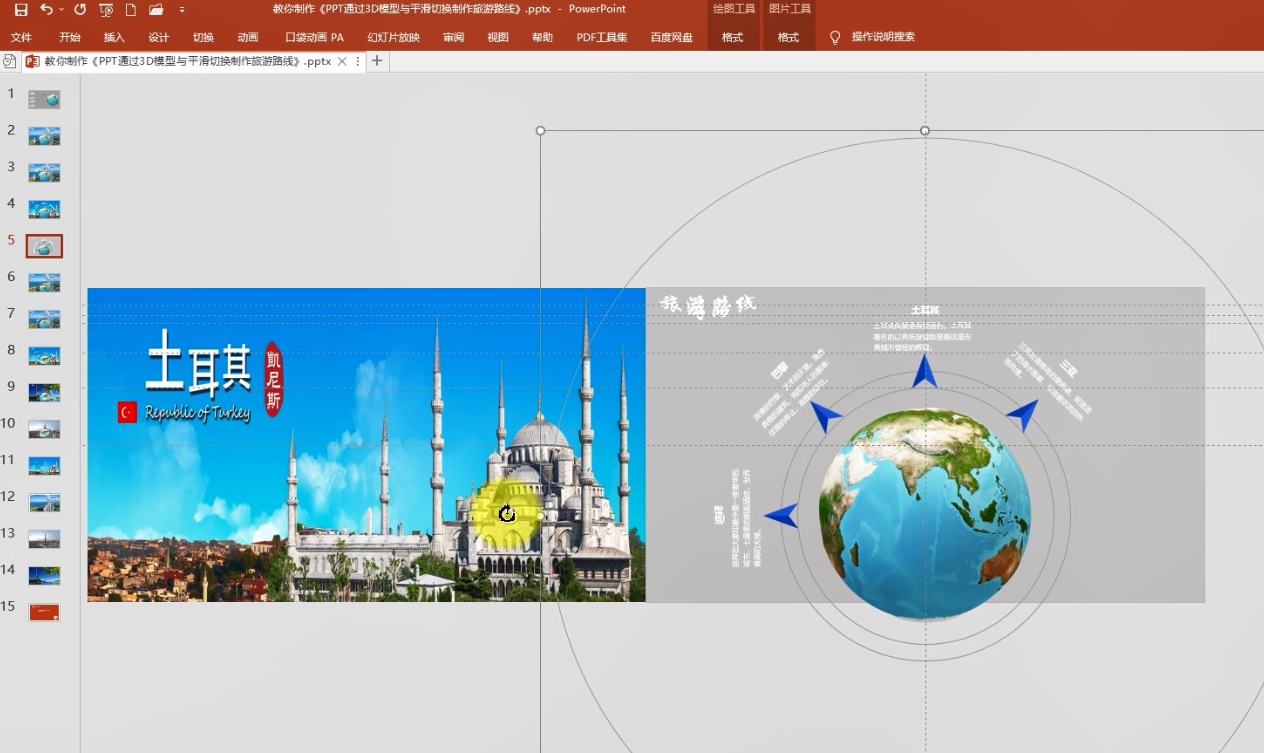Select slide 5 thumbnail
The height and width of the screenshot is (753, 1264).
coord(44,246)
